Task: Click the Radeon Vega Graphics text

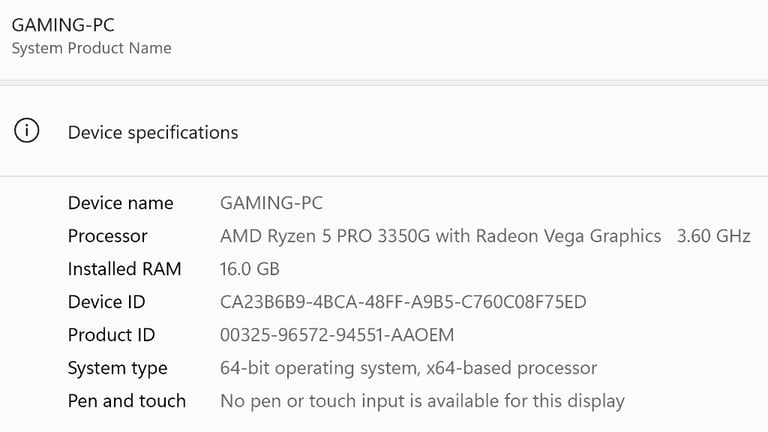Action: pyautogui.click(x=569, y=236)
